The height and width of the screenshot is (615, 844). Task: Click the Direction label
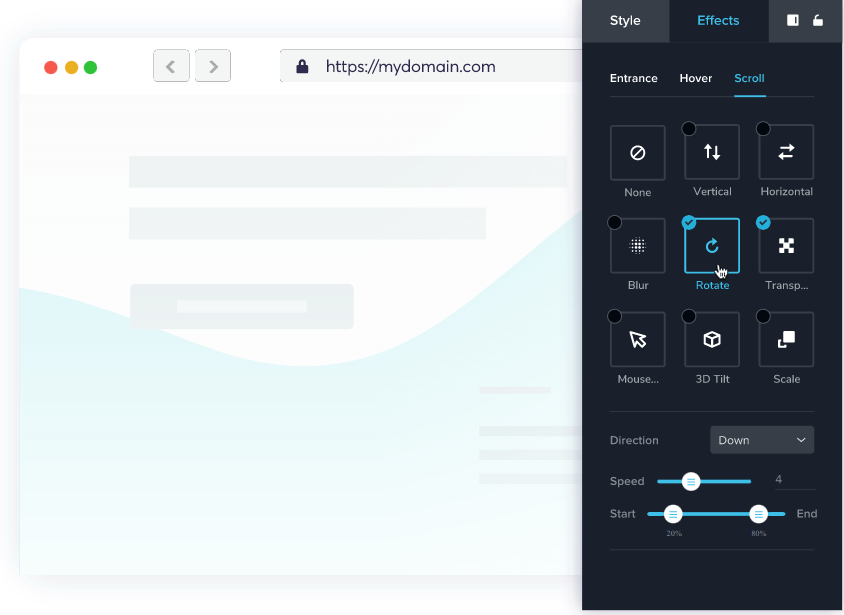pos(634,440)
